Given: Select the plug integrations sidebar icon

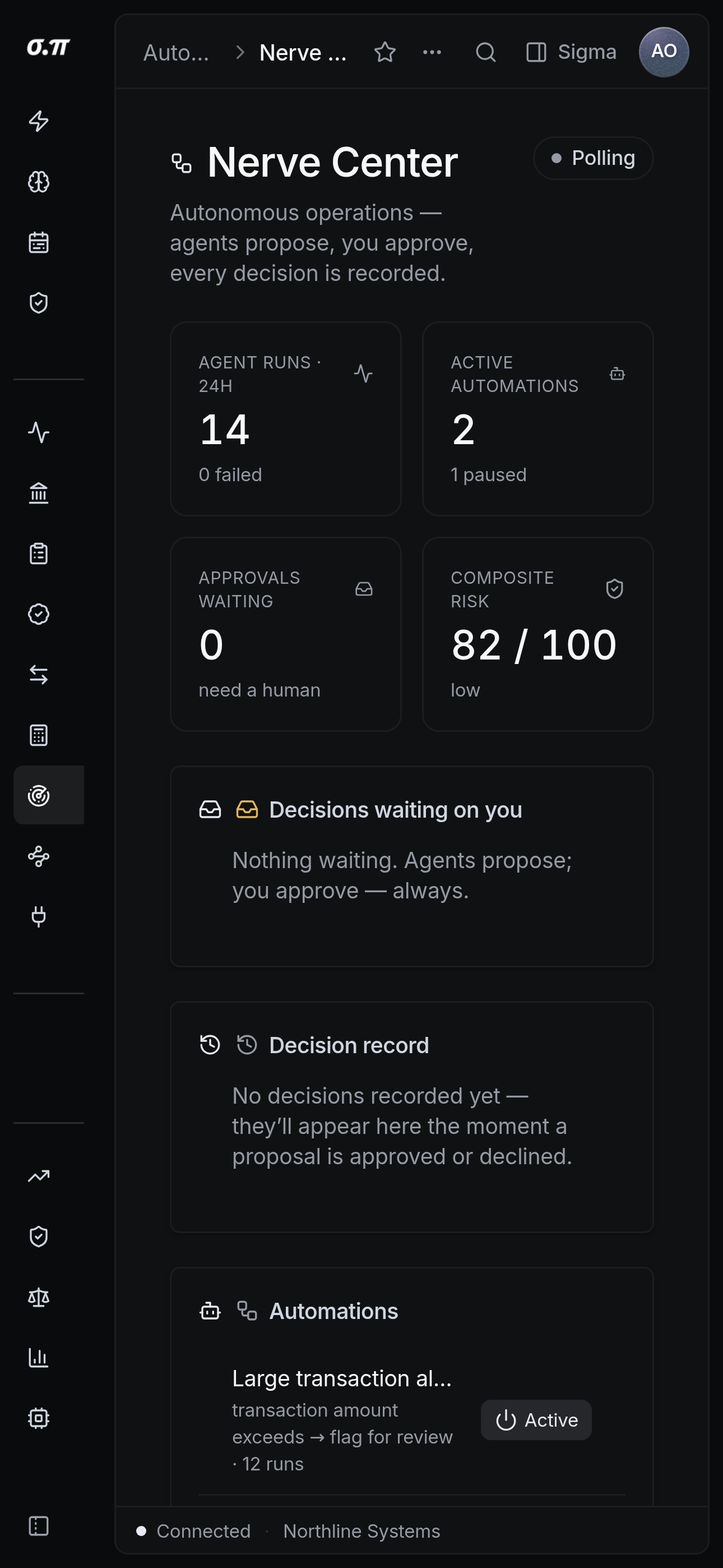Looking at the screenshot, I should coord(38,917).
